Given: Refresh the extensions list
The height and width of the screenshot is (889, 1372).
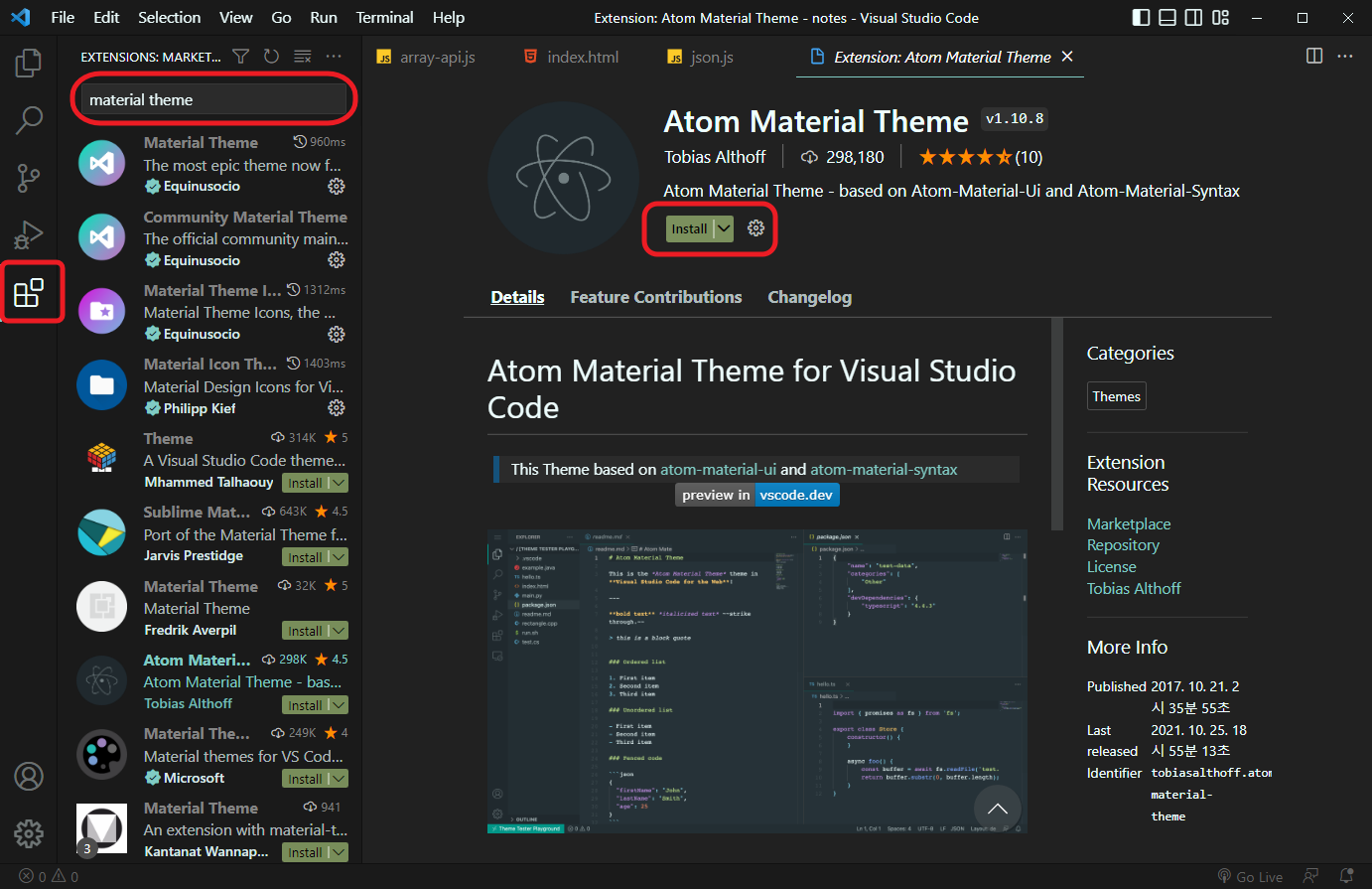Looking at the screenshot, I should (x=271, y=57).
